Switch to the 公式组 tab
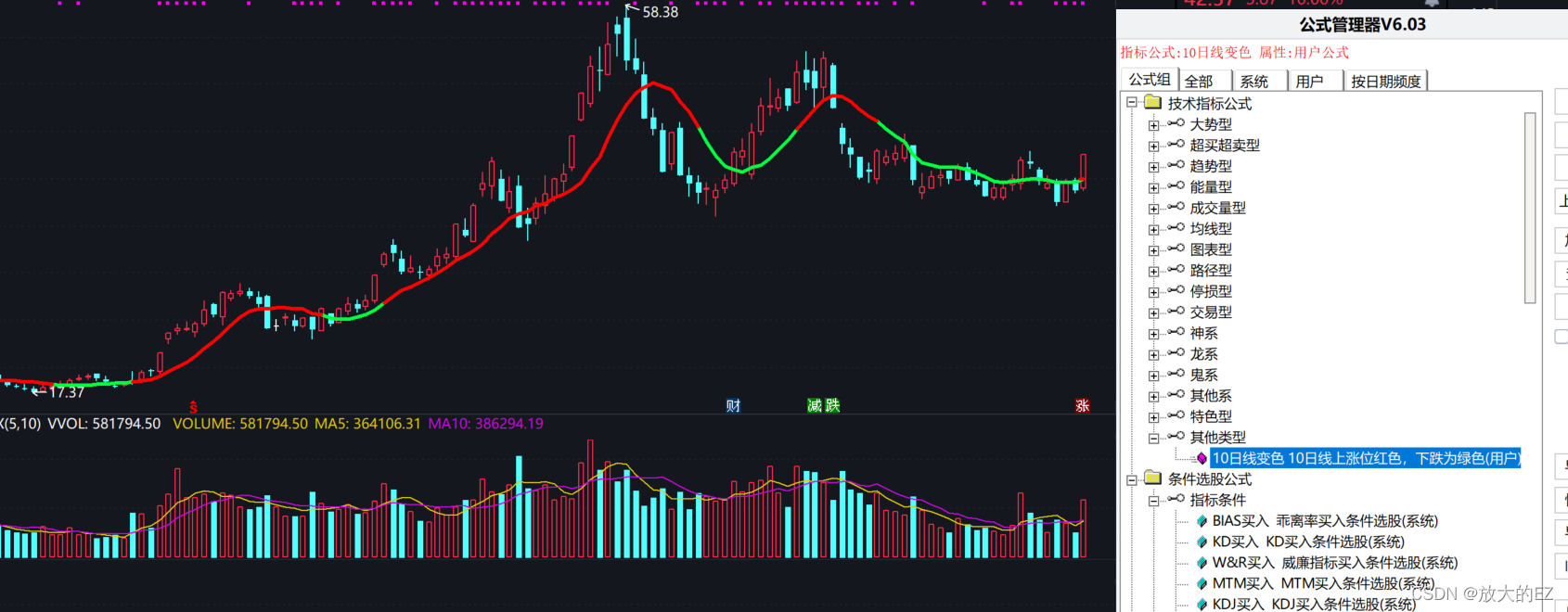1568x612 pixels. pyautogui.click(x=1150, y=80)
